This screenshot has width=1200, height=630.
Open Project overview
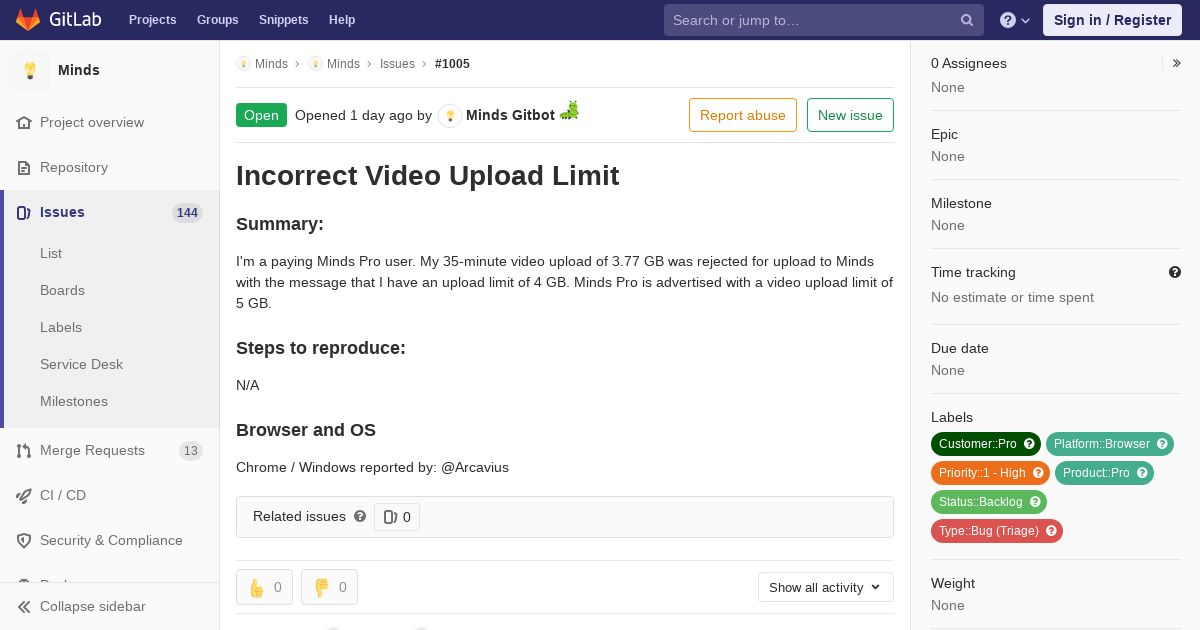pyautogui.click(x=92, y=122)
